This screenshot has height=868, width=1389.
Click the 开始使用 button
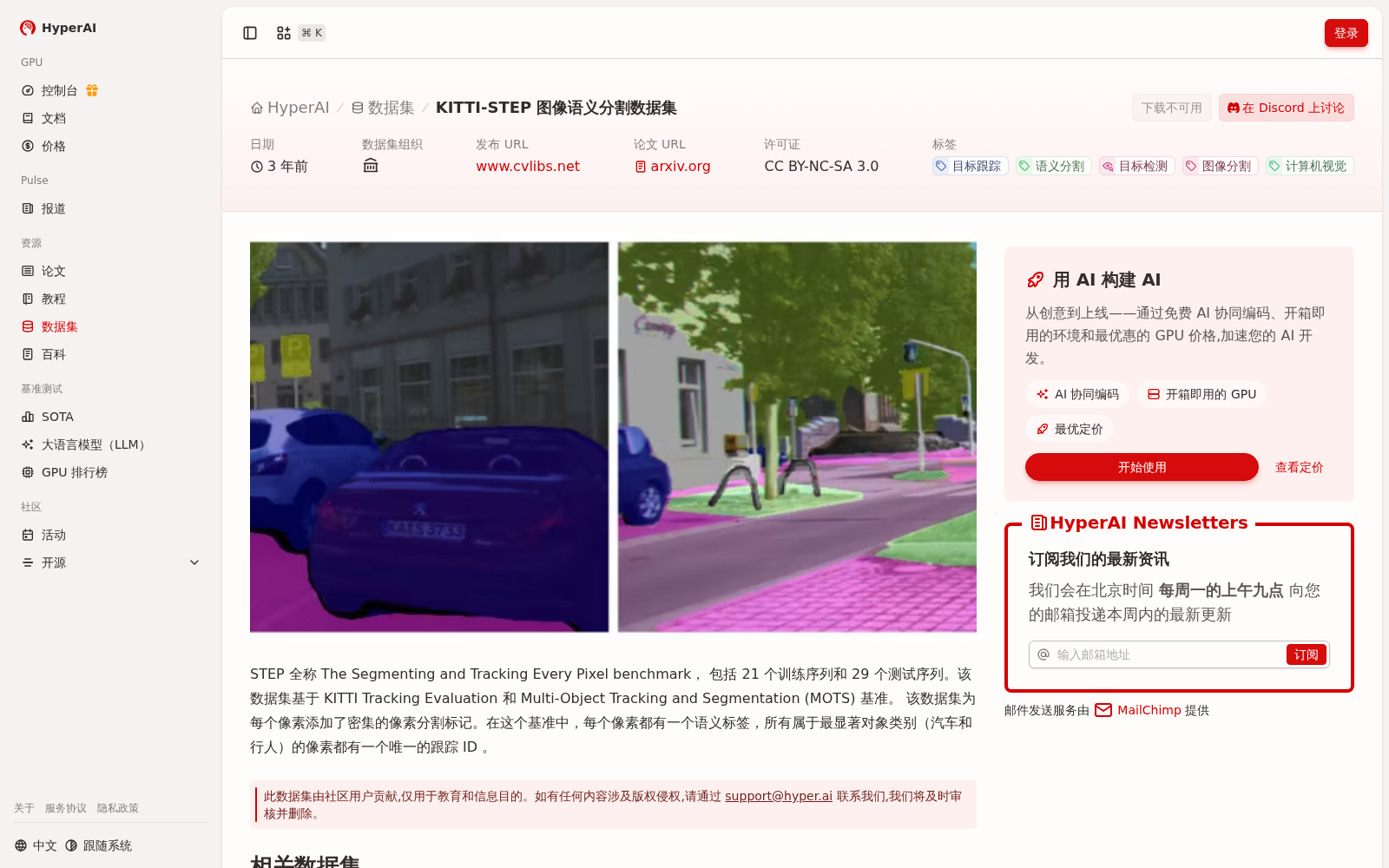1142,467
